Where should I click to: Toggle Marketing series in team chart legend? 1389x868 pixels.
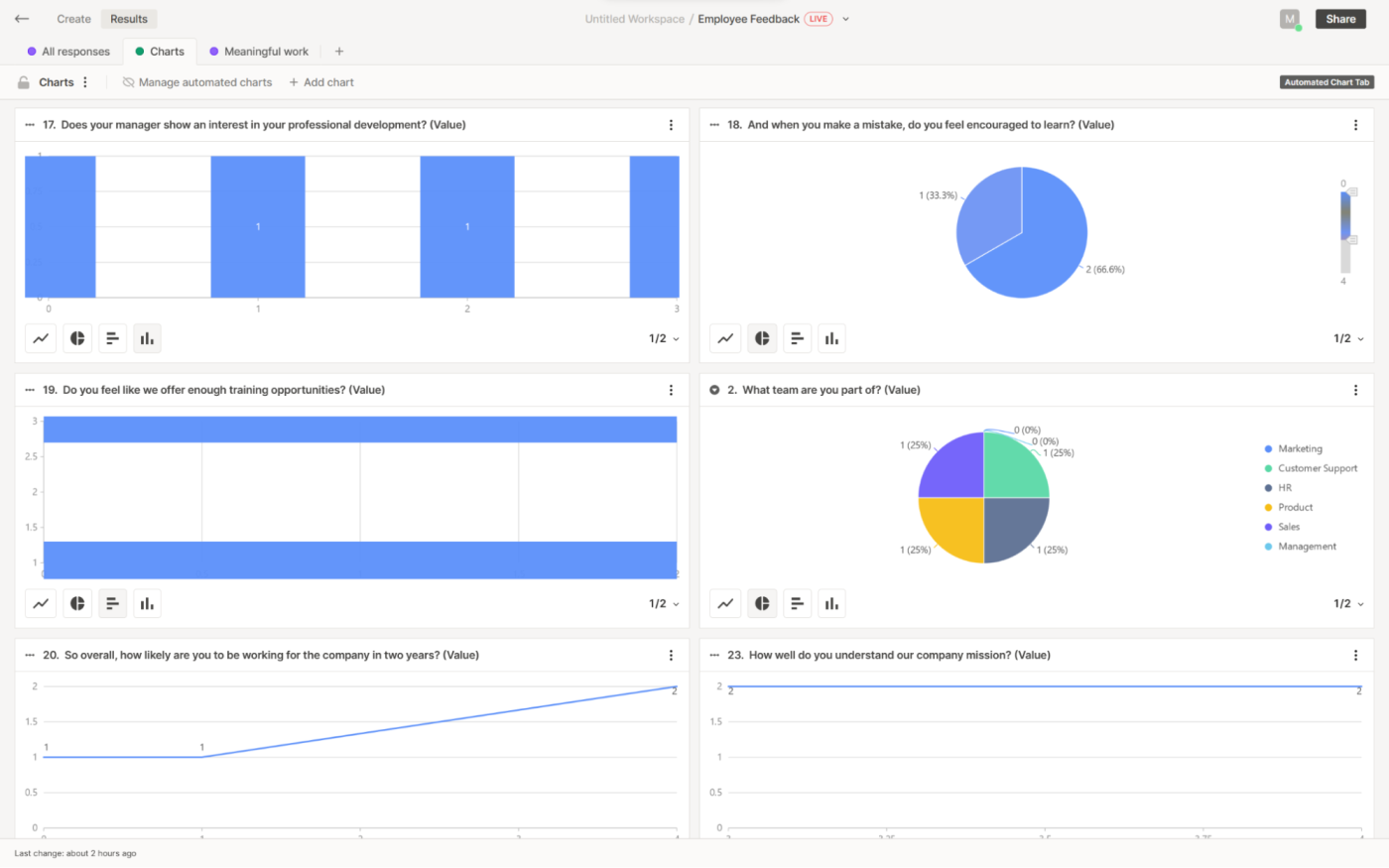pos(1299,449)
